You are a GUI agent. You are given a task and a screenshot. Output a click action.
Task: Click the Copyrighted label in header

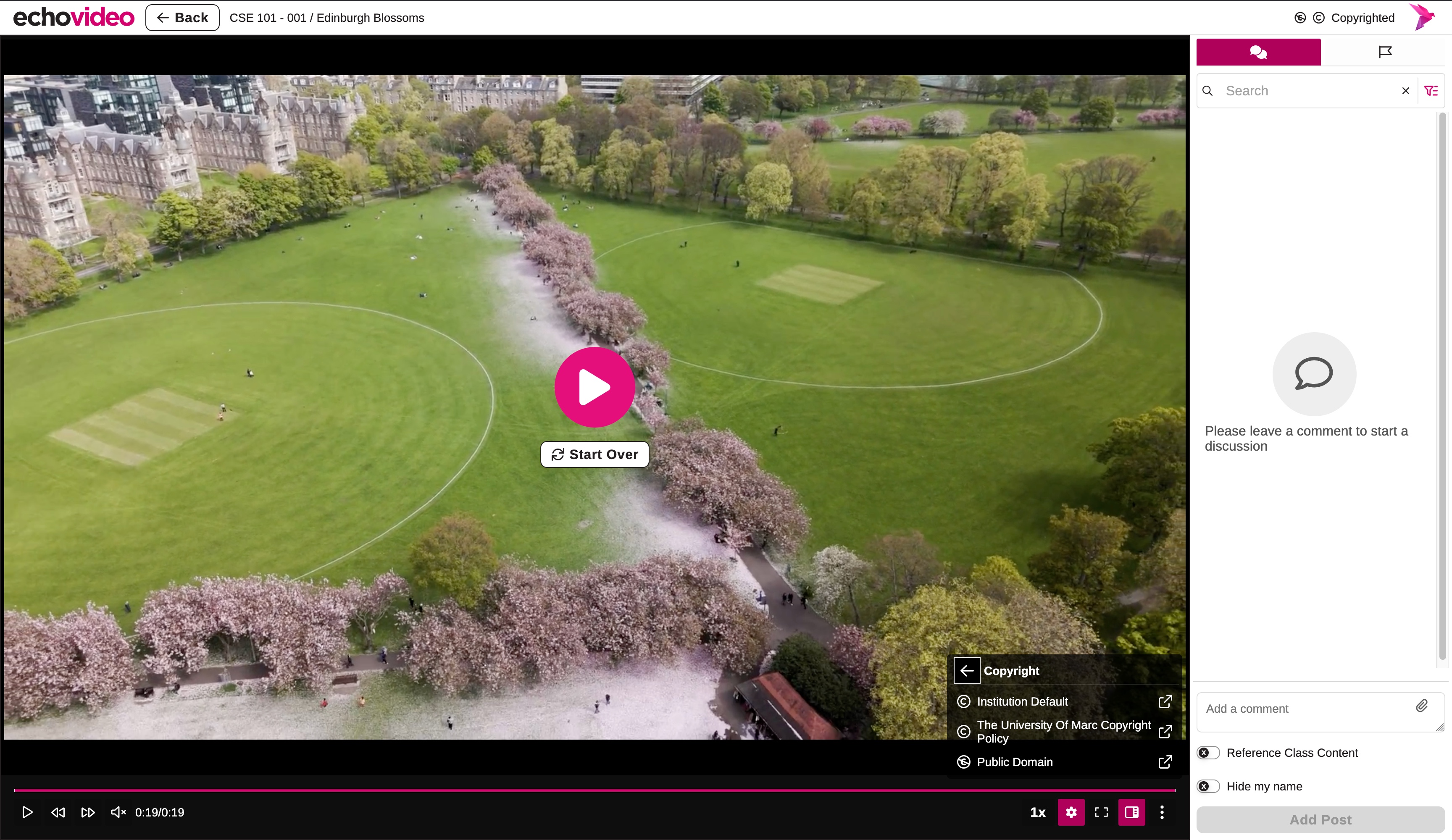(1363, 18)
